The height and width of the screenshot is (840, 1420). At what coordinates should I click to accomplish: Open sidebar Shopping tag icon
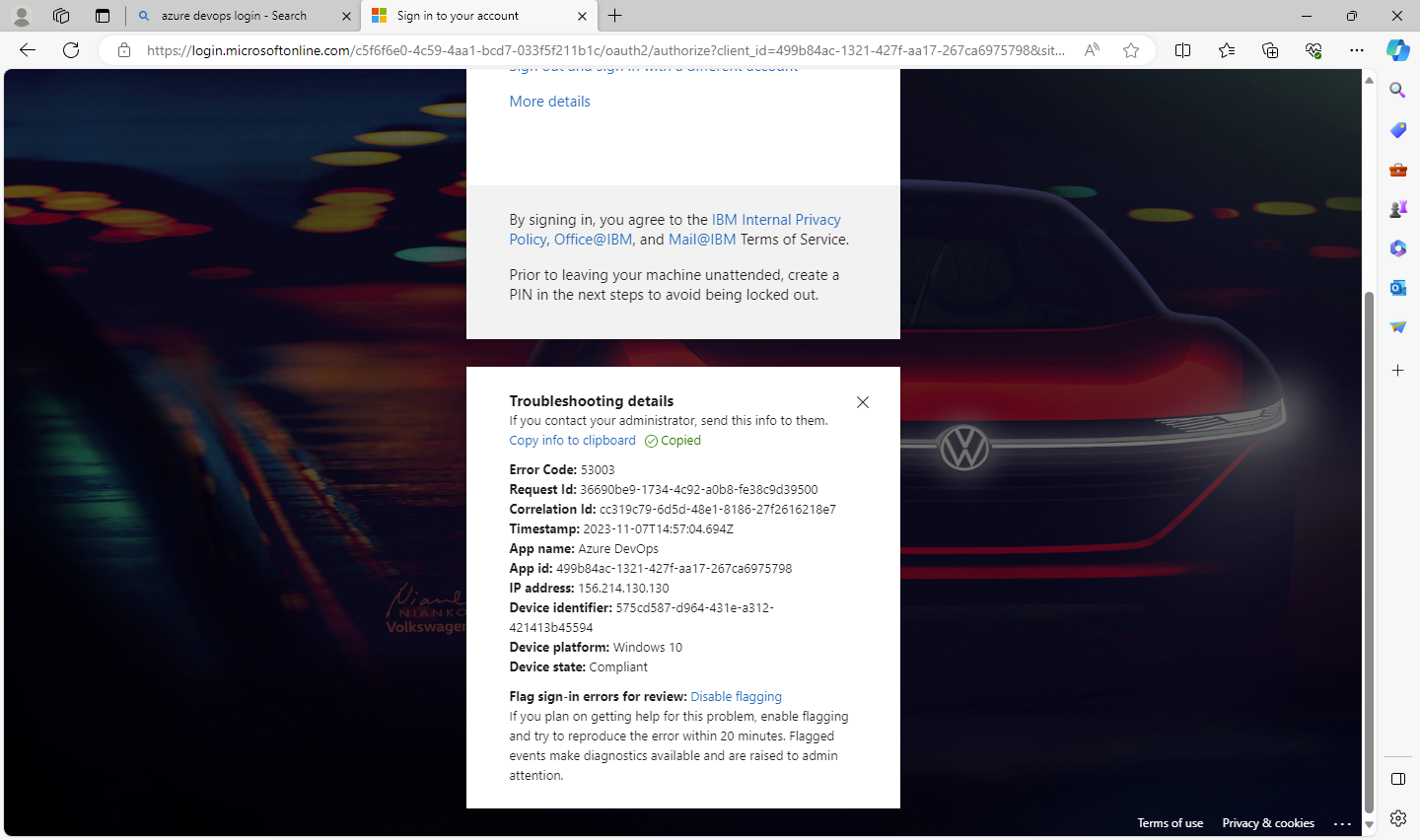(x=1397, y=130)
